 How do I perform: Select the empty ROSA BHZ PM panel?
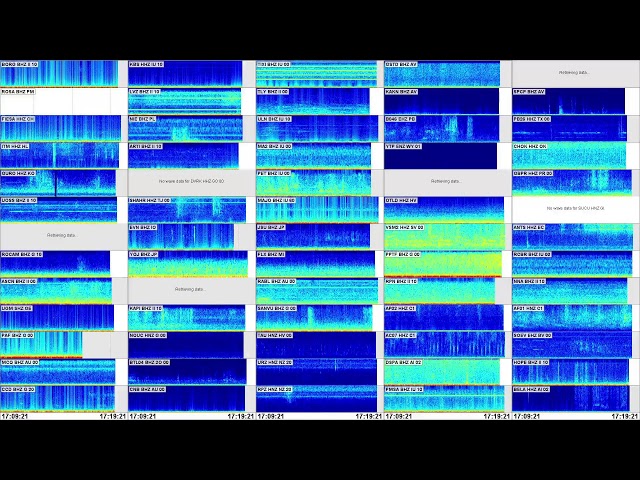pyautogui.click(x=63, y=101)
